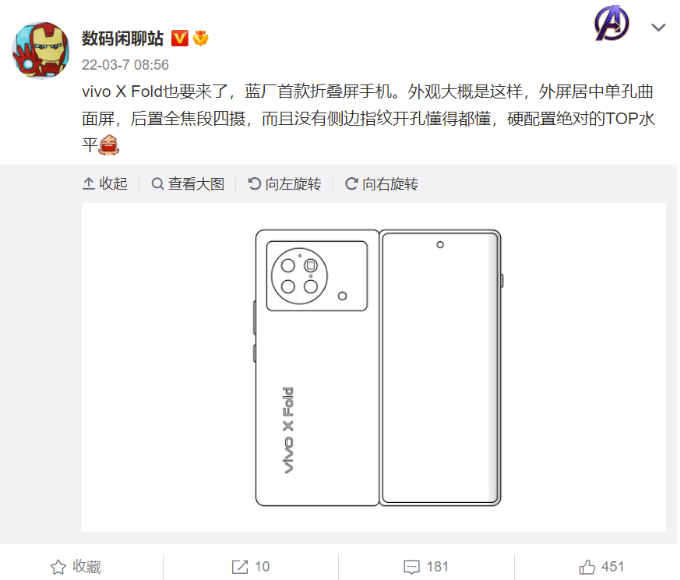Open the 数码闲聊站 user profile link
This screenshot has width=680, height=580.
123,39
